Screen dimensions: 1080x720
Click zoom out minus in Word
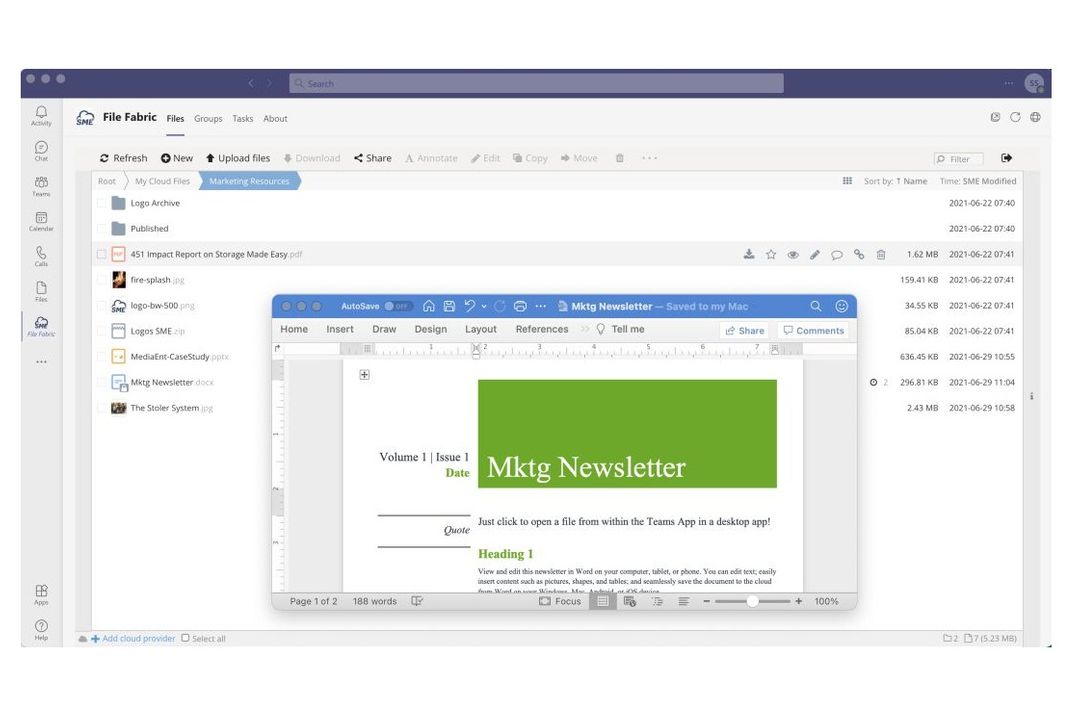pos(706,601)
